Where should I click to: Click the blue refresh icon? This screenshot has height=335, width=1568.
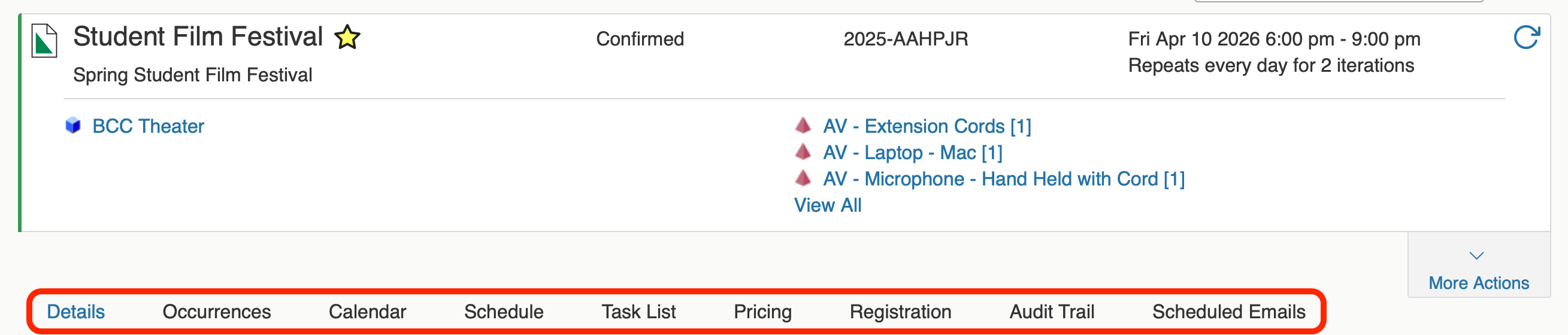coord(1525,38)
